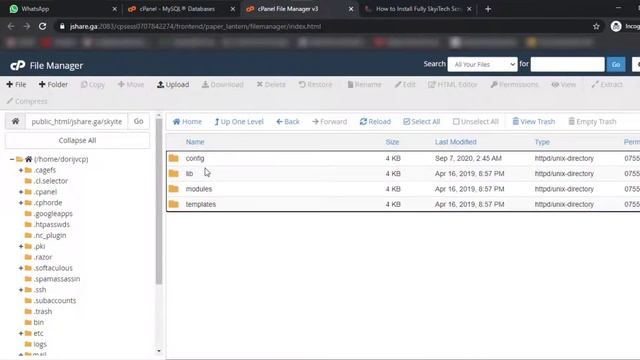Image resolution: width=640 pixels, height=360 pixels.
Task: Click the Extract toolbar button
Action: (607, 84)
